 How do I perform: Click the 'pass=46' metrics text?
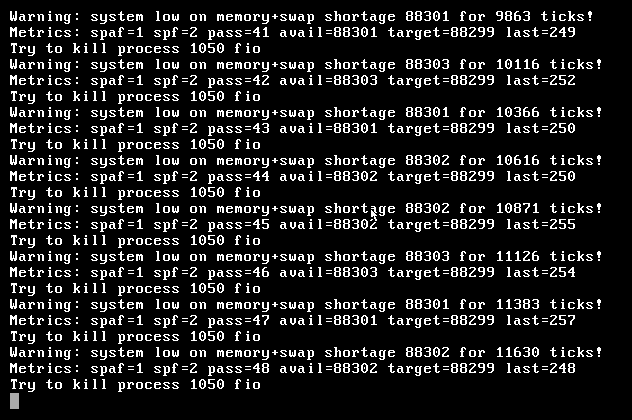tap(239, 272)
